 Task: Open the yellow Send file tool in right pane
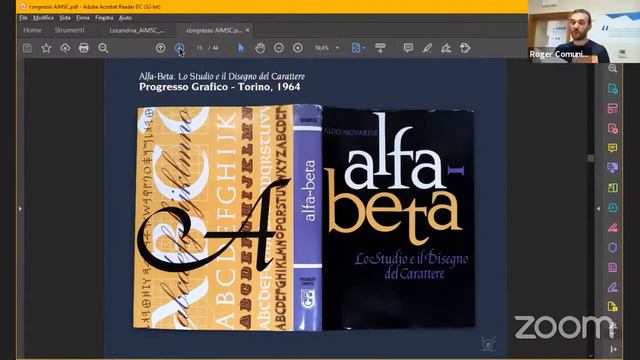point(613,307)
